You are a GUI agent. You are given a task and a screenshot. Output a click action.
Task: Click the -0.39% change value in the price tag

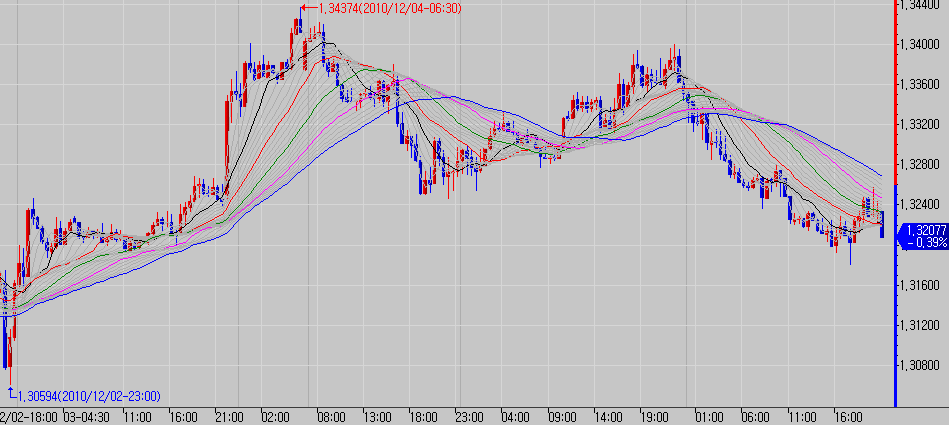(920, 242)
